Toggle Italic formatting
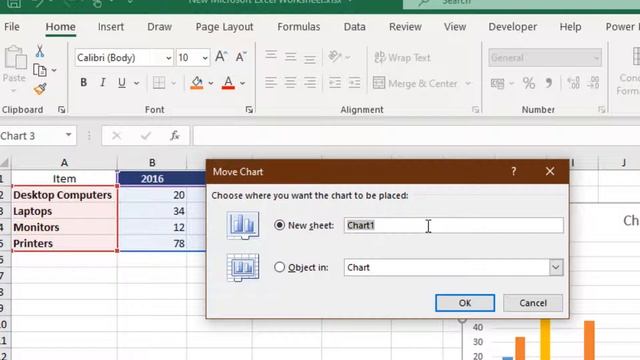The width and height of the screenshot is (640, 360). pos(102,83)
